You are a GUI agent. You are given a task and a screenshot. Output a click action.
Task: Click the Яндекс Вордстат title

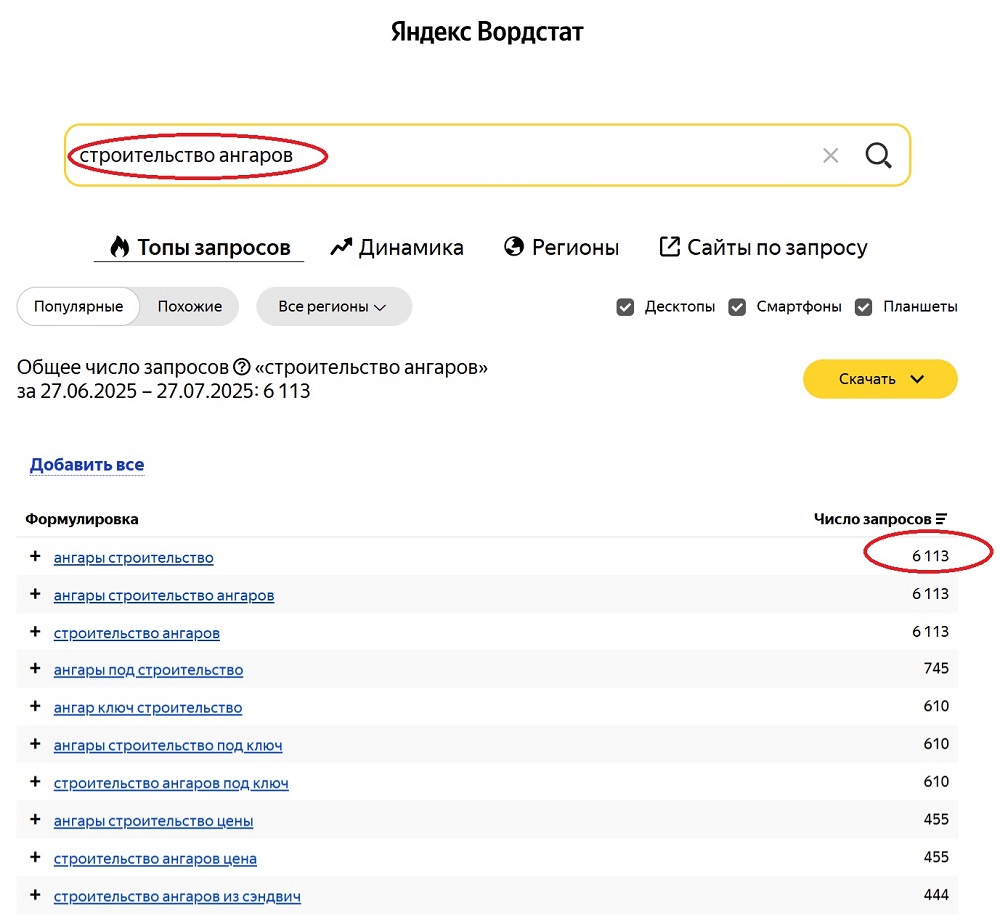[x=487, y=31]
